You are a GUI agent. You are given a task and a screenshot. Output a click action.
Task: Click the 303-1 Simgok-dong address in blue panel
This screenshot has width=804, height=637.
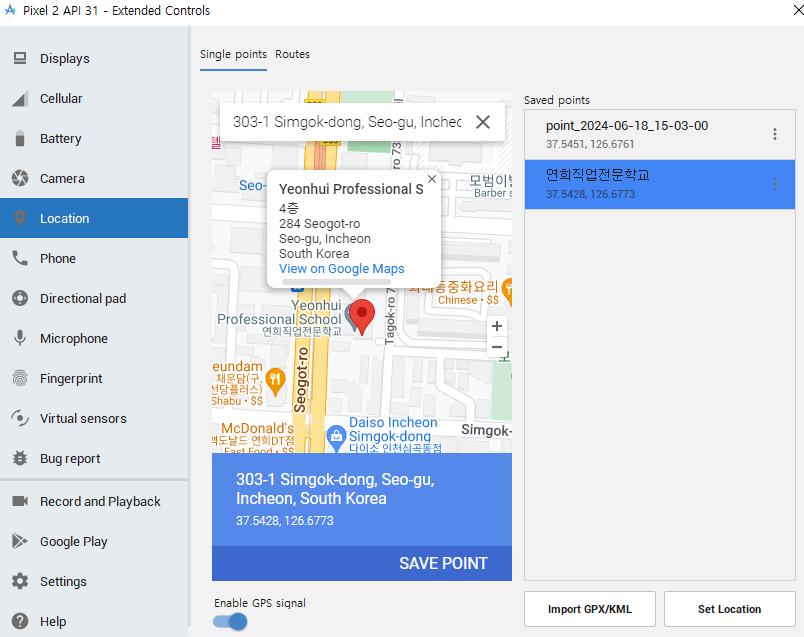[335, 489]
